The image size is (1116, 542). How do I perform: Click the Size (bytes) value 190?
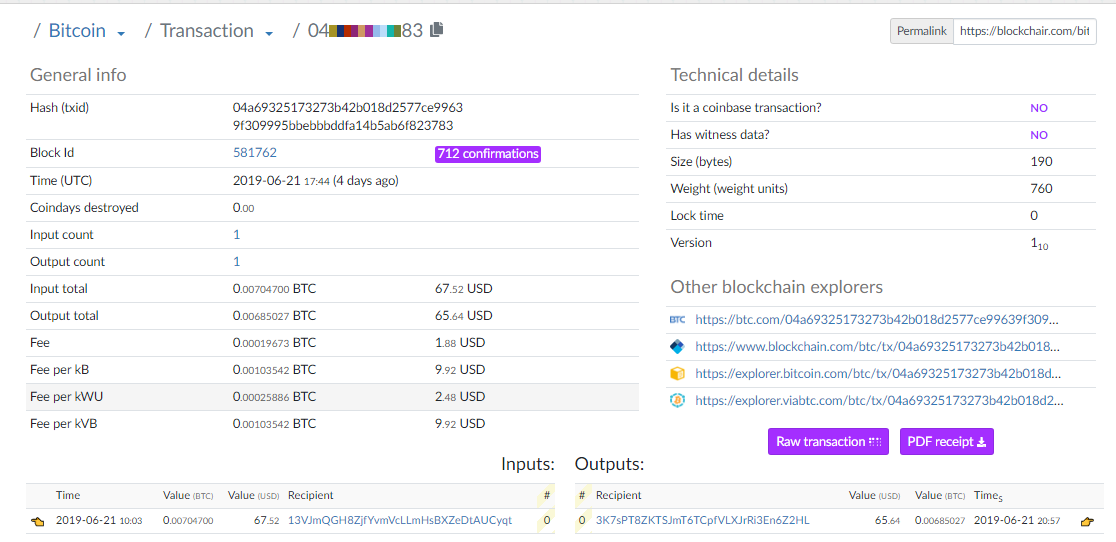[x=1041, y=161]
